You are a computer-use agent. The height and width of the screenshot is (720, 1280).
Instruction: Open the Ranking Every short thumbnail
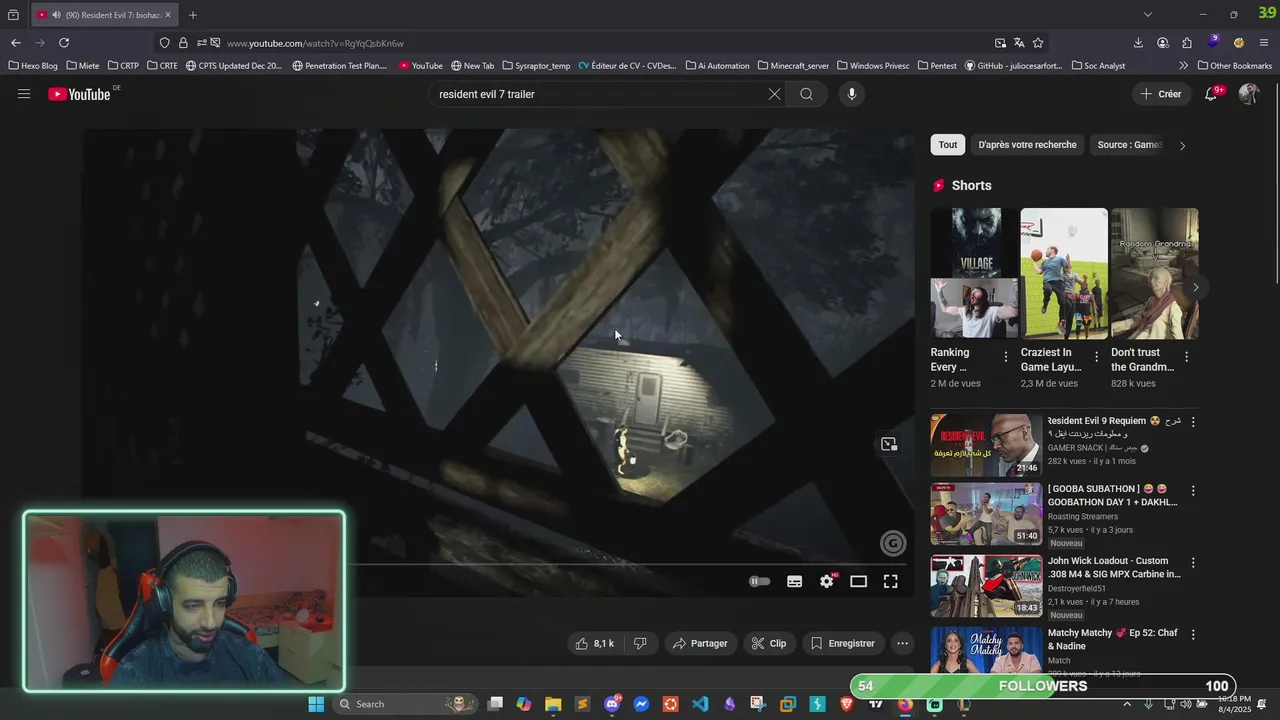tap(975, 273)
